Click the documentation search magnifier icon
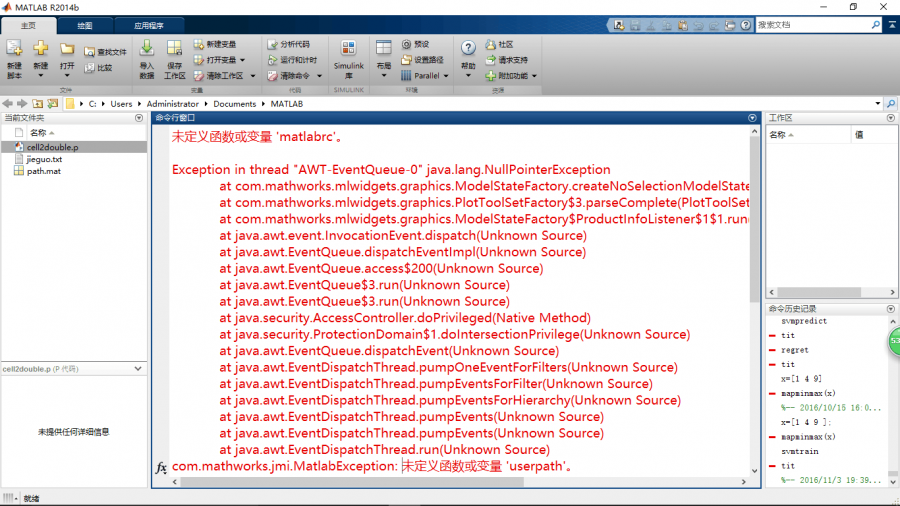This screenshot has width=900, height=506. [x=875, y=25]
